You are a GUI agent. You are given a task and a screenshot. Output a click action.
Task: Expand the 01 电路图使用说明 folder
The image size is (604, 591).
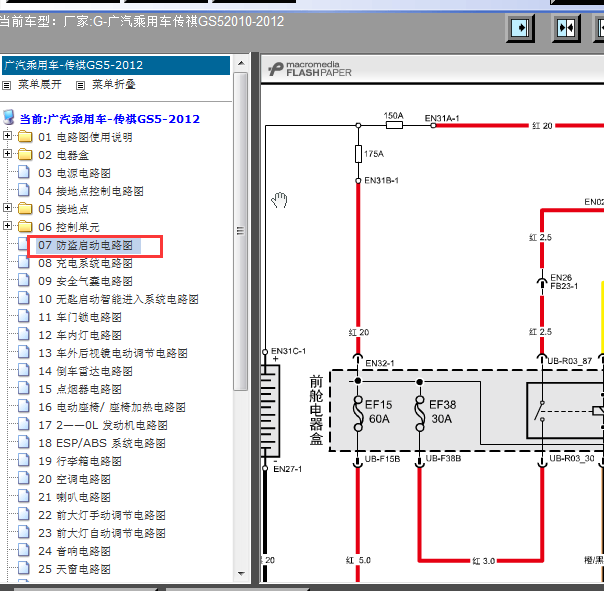[x=7, y=136]
